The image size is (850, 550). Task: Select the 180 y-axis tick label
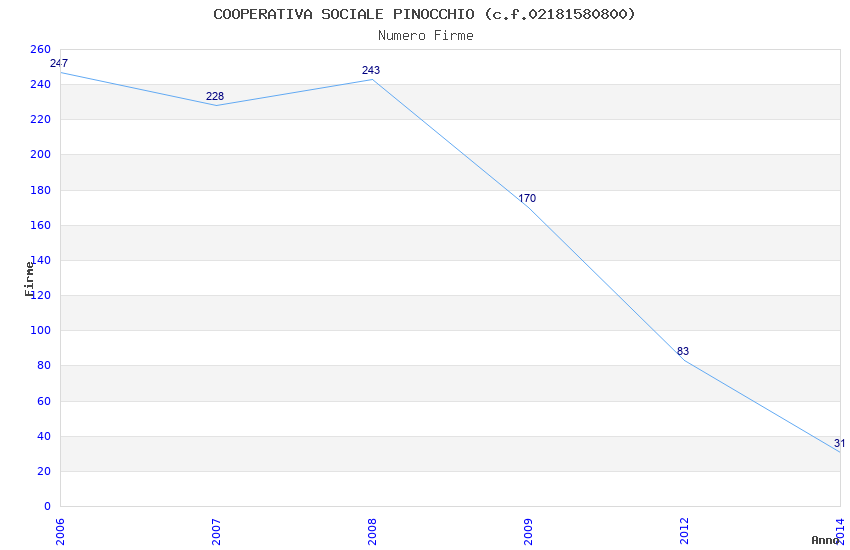pyautogui.click(x=40, y=190)
